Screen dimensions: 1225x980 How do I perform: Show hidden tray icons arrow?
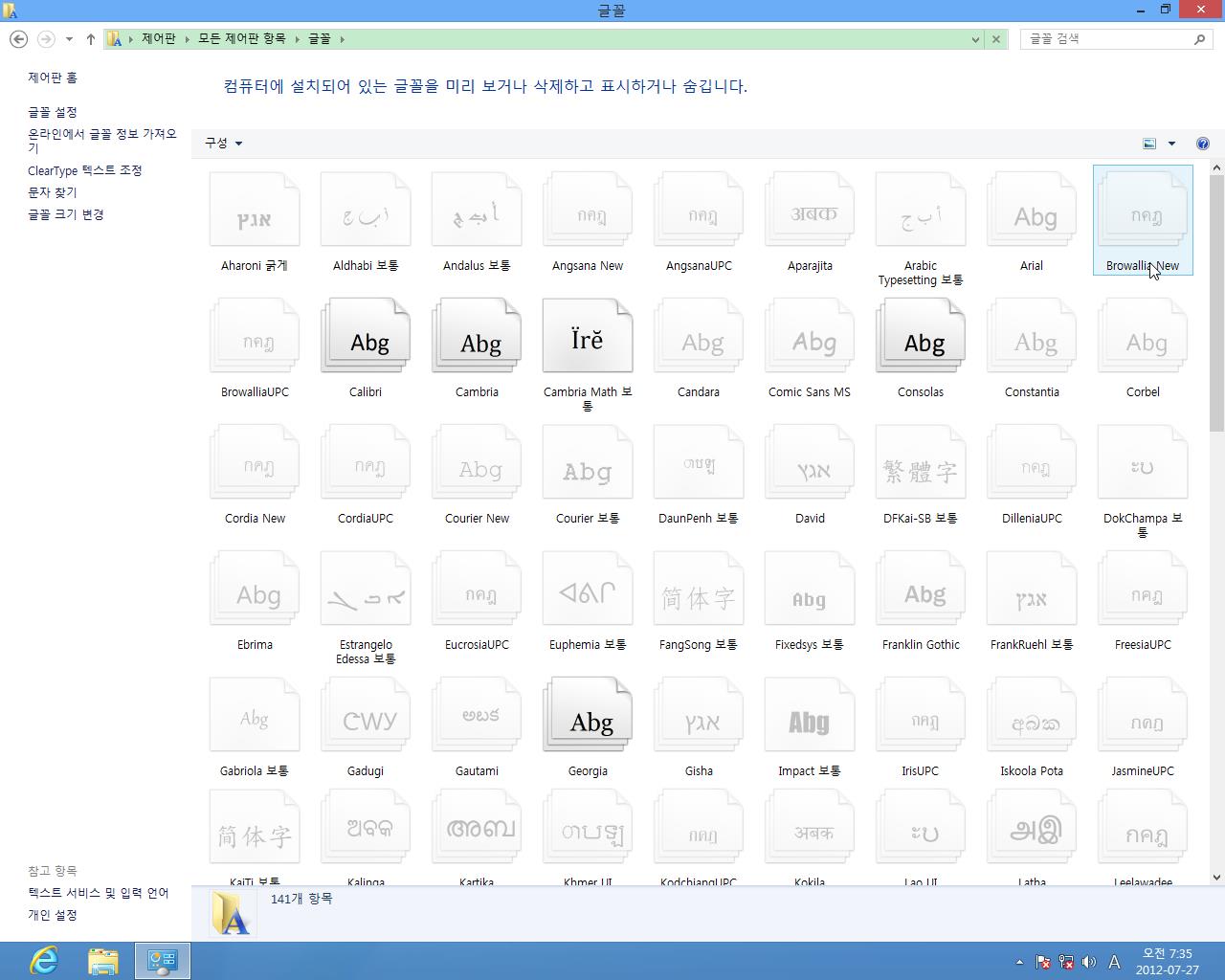[1019, 962]
